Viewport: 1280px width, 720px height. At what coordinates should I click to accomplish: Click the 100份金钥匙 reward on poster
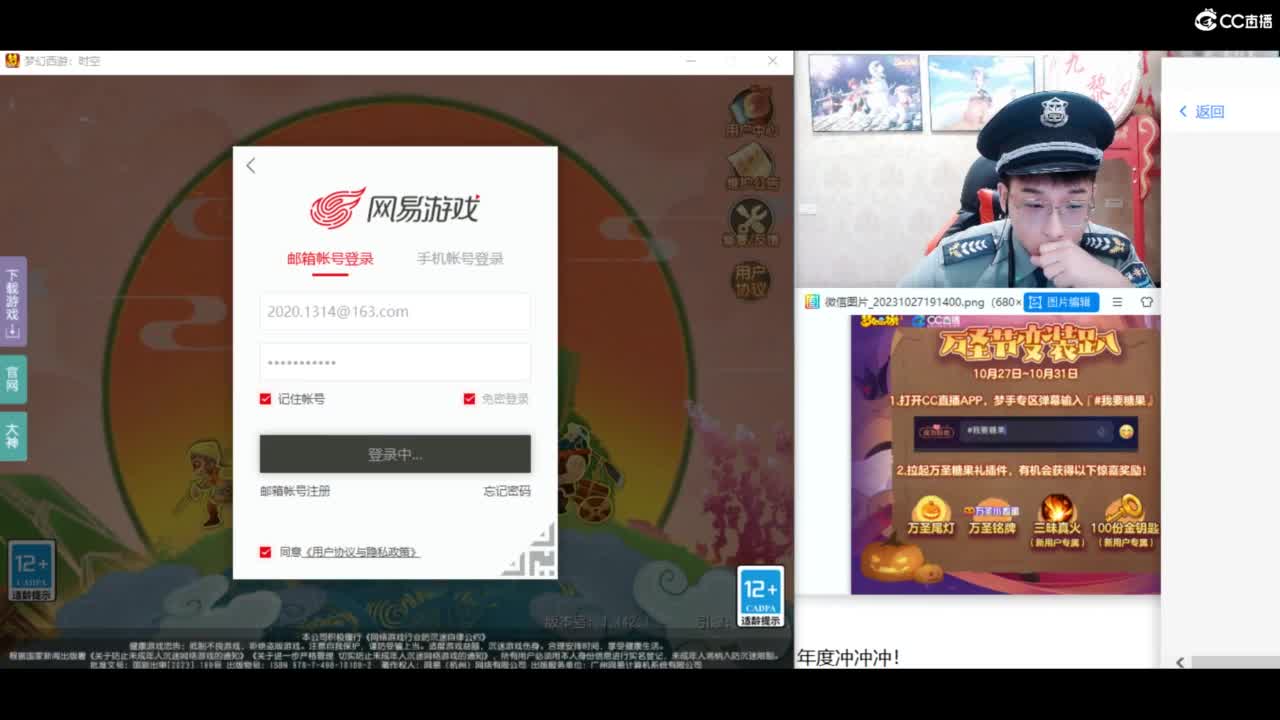1125,520
